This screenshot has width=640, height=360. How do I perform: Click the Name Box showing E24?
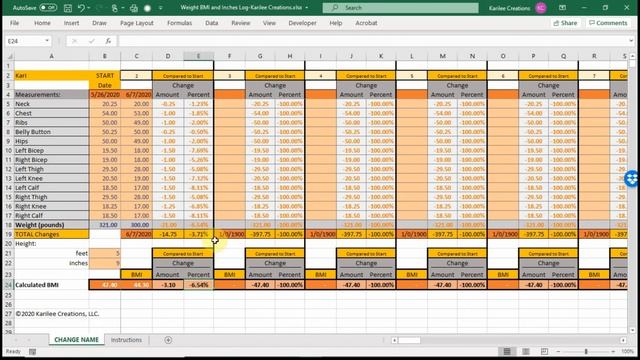[24, 41]
